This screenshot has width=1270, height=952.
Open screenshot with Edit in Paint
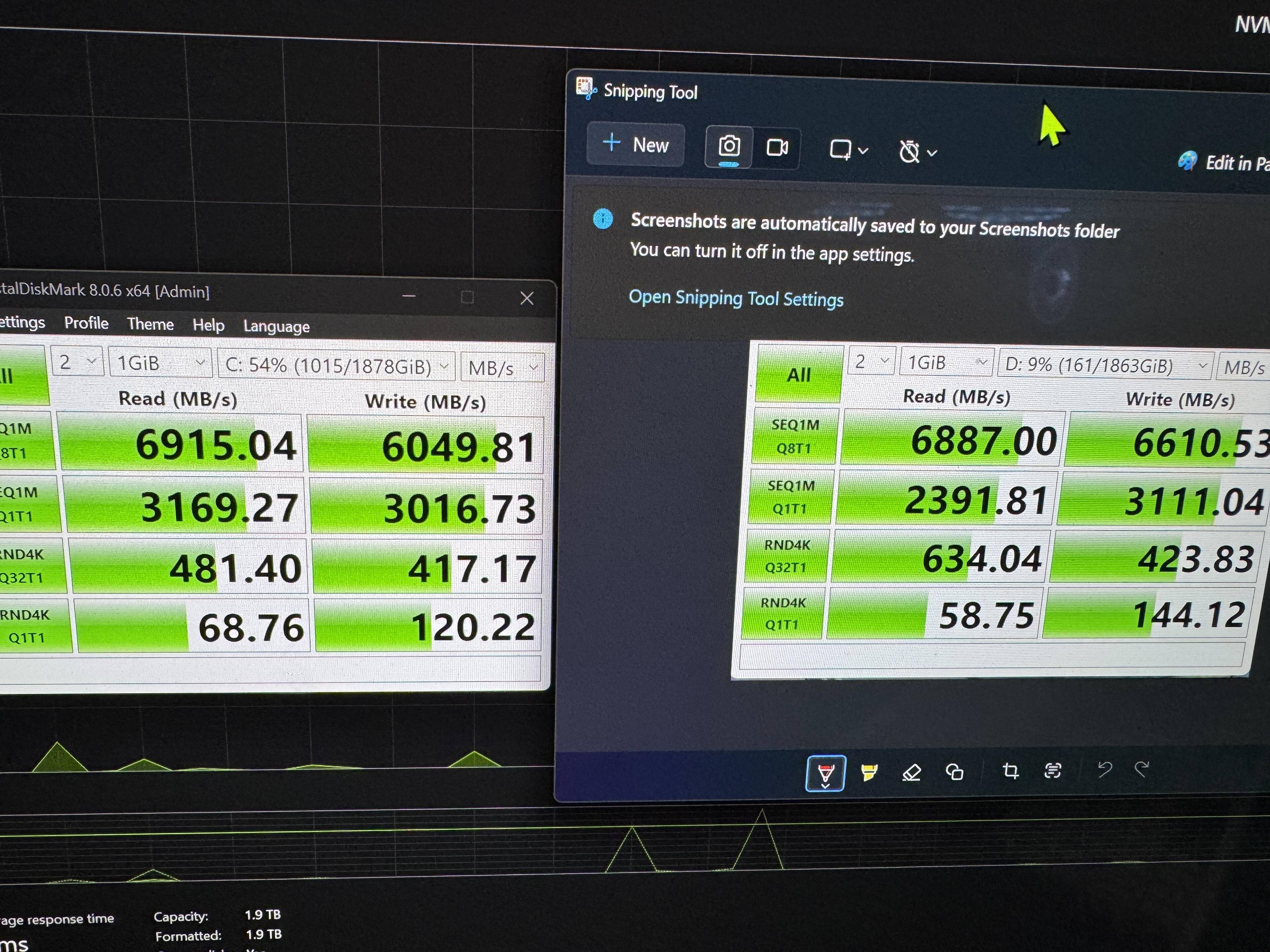pos(1223,163)
